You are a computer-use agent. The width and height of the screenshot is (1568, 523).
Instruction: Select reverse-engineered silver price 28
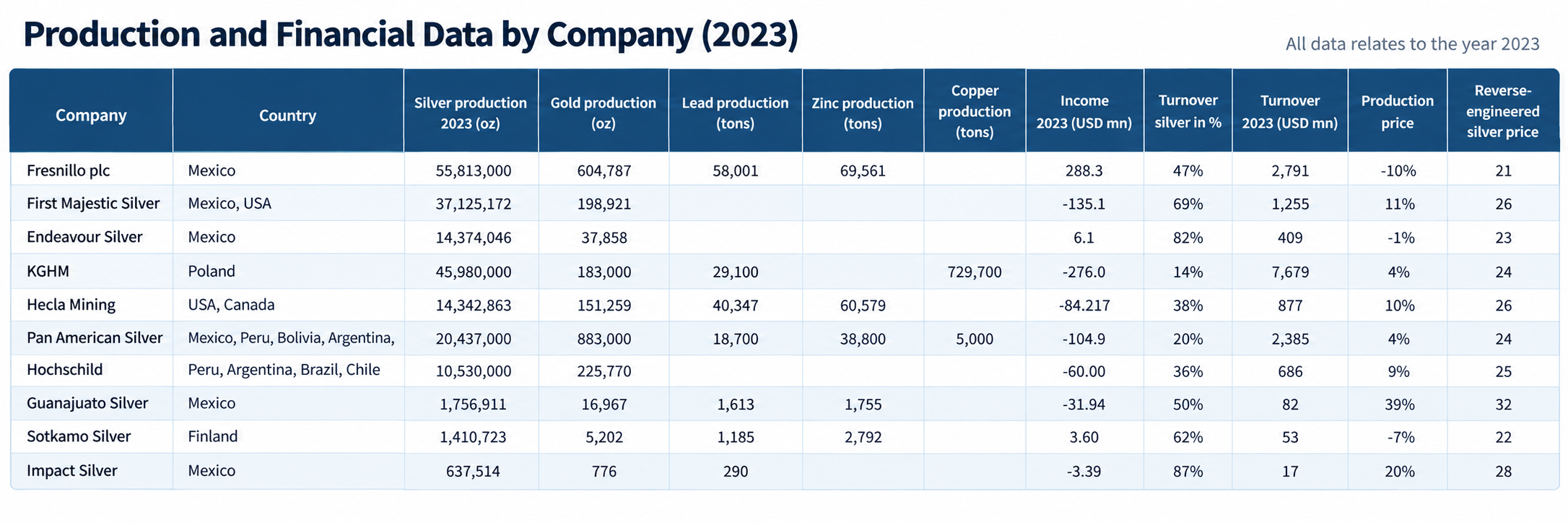(1504, 472)
